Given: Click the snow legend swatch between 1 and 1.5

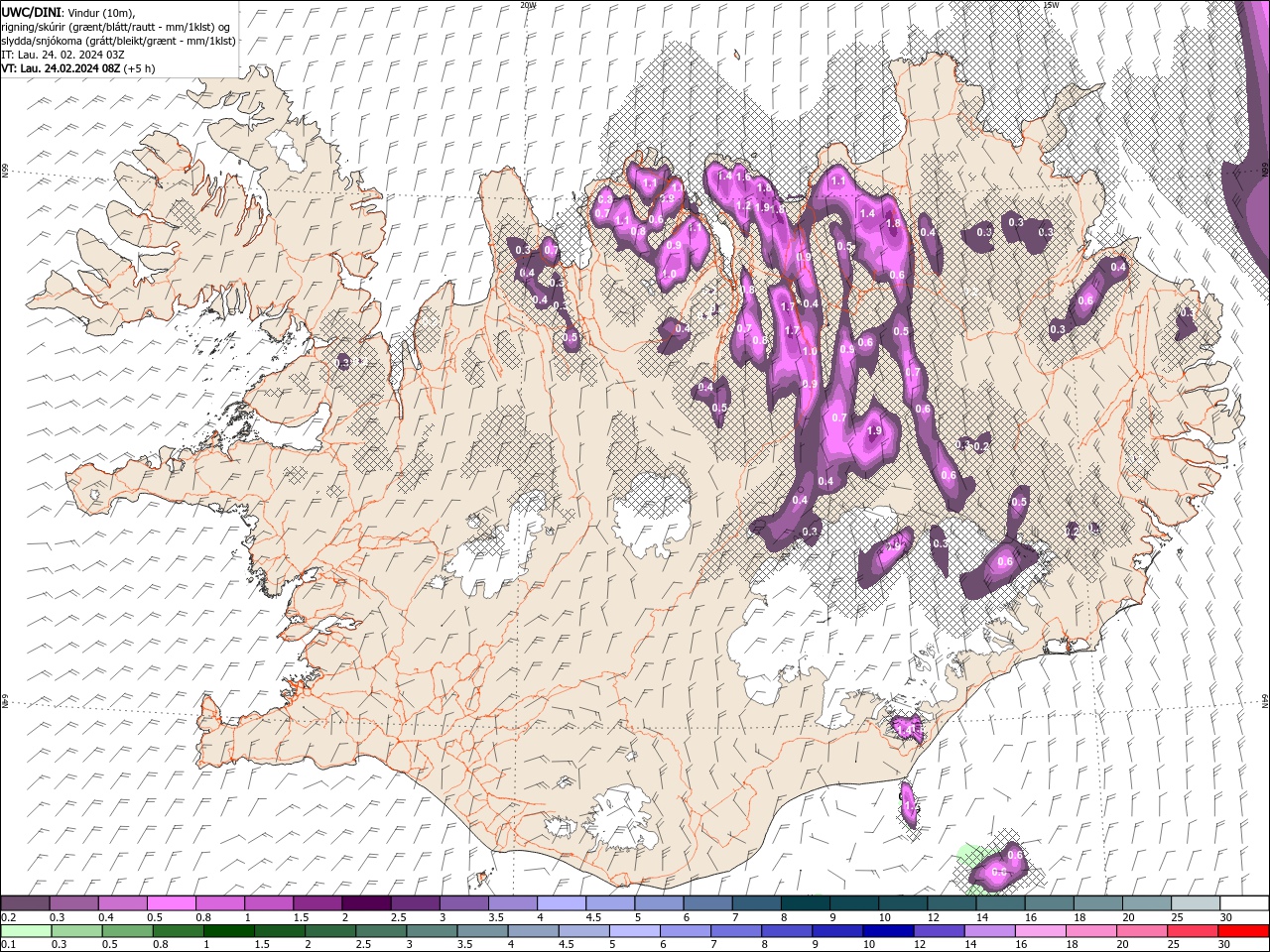Looking at the screenshot, I should point(268,902).
